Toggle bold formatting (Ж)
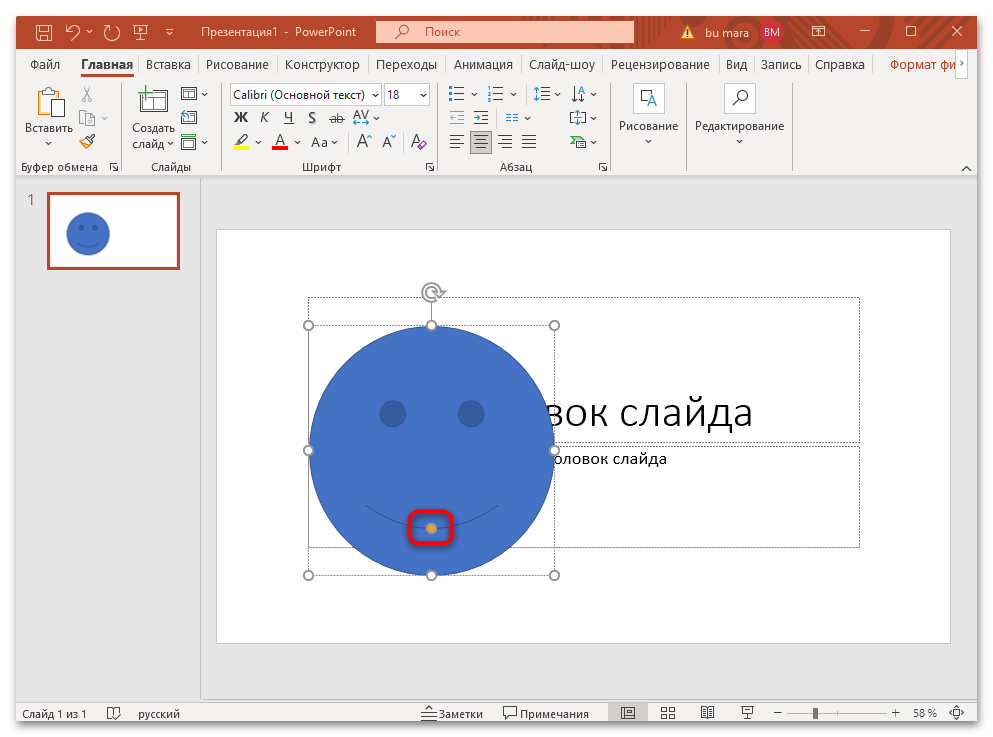This screenshot has height=737, width=993. coord(240,118)
